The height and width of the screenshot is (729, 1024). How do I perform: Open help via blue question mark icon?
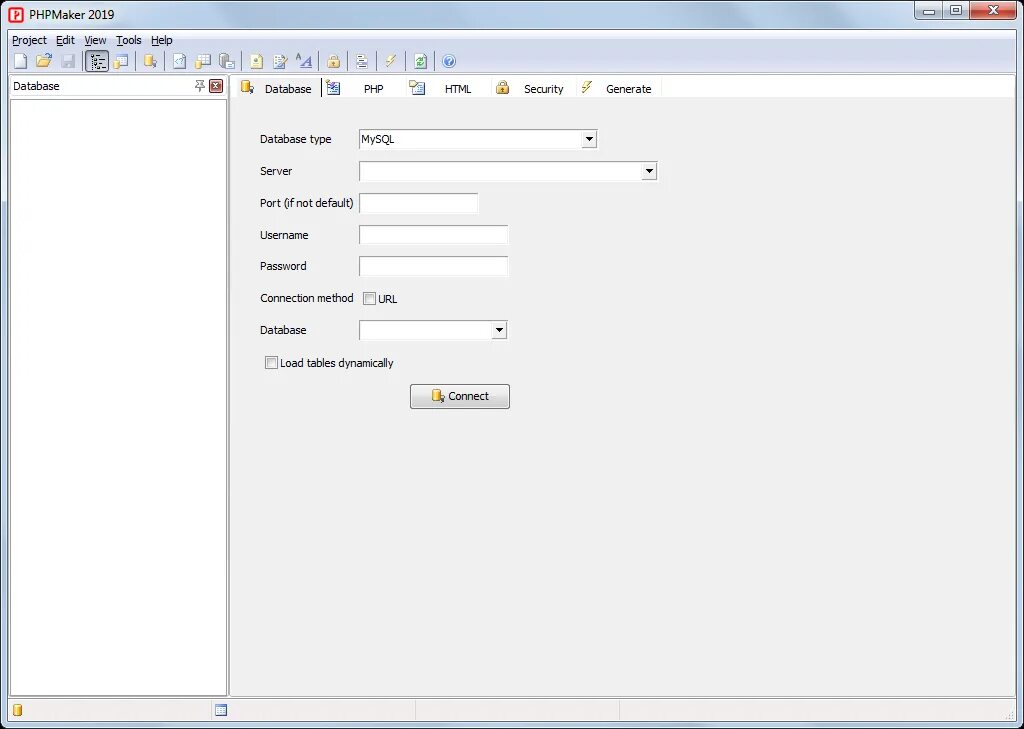pos(449,61)
